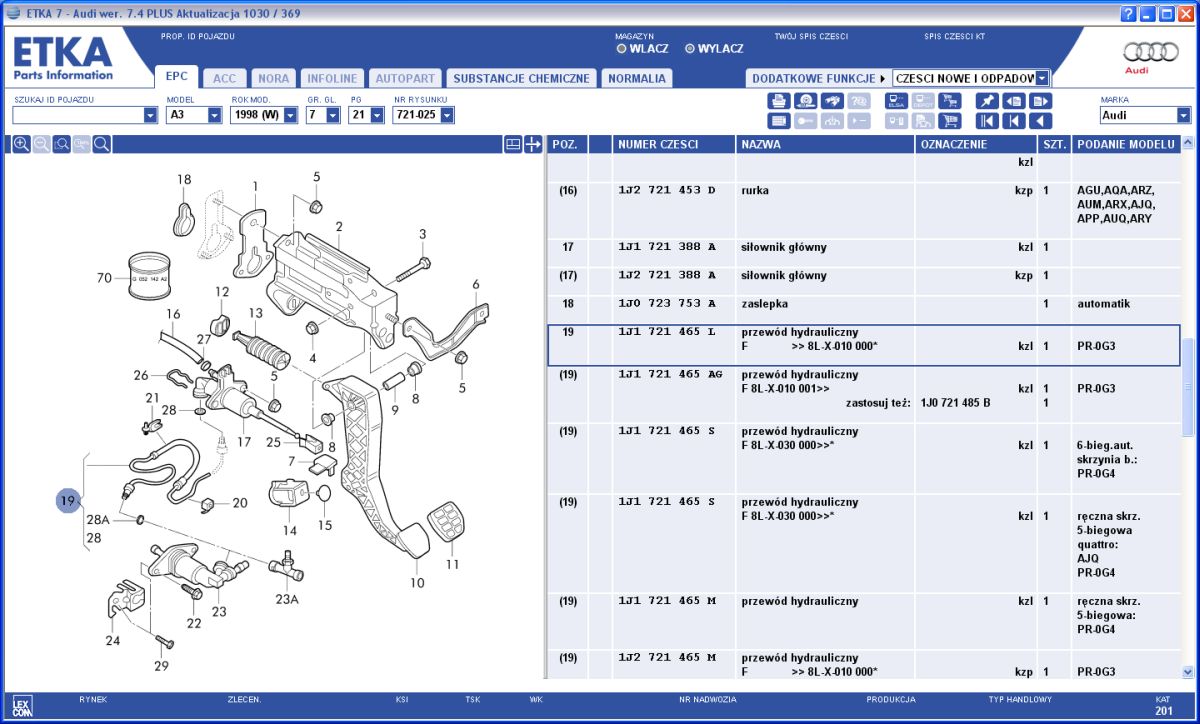Click the parts list scrollbar up arrow
The image size is (1200, 724).
click(x=1188, y=145)
